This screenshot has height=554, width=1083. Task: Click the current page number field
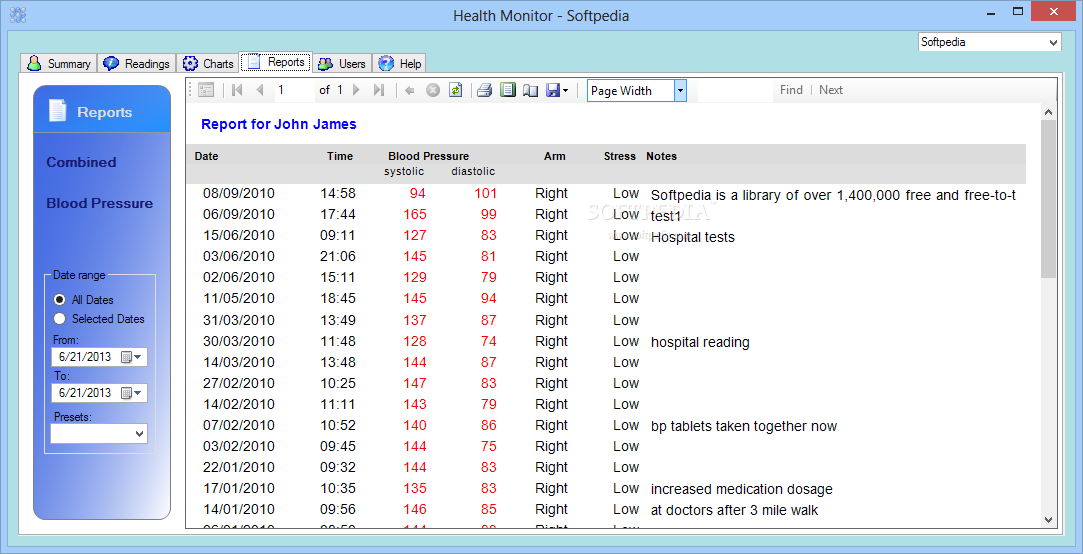295,90
